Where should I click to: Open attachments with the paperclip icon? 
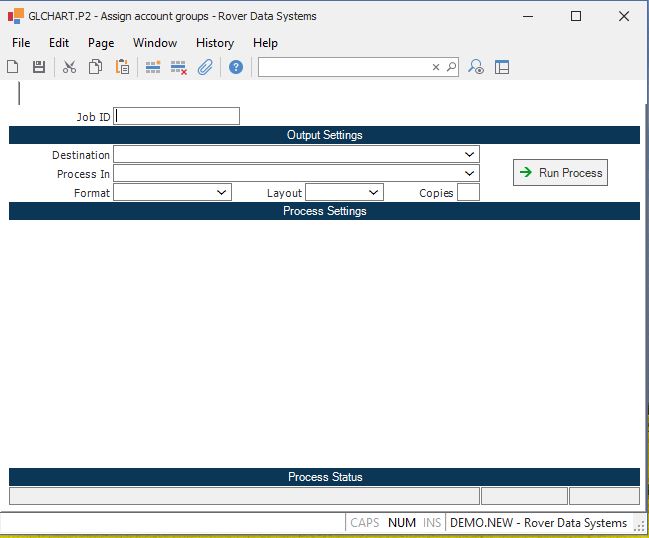point(205,67)
